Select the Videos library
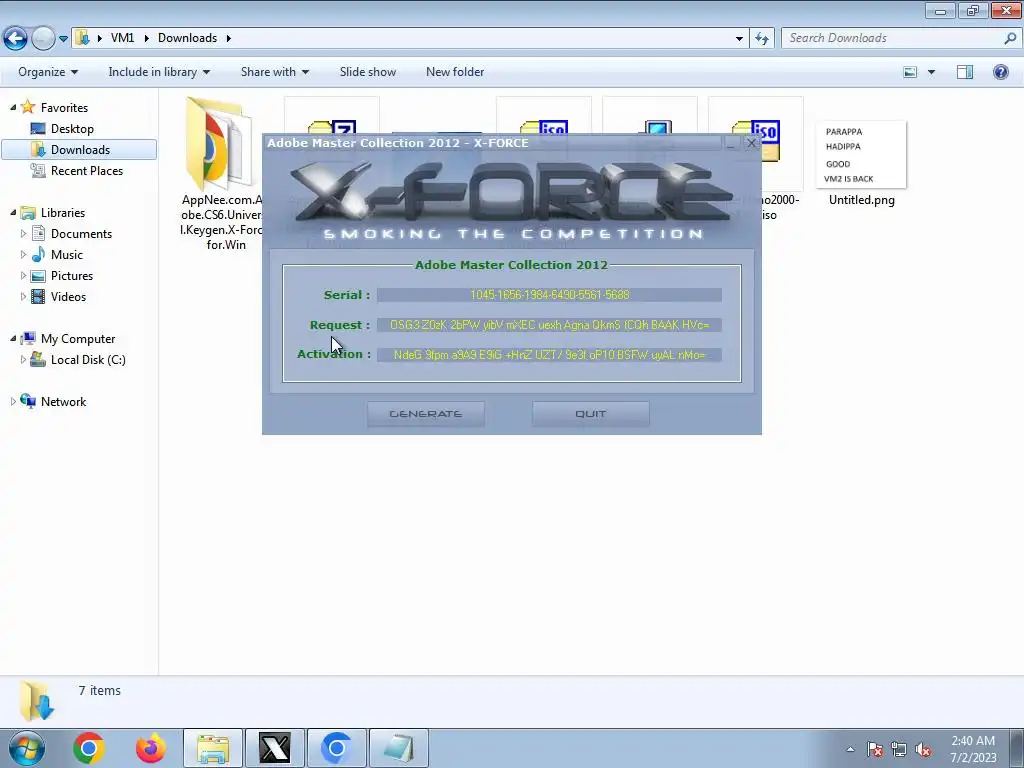 68,296
